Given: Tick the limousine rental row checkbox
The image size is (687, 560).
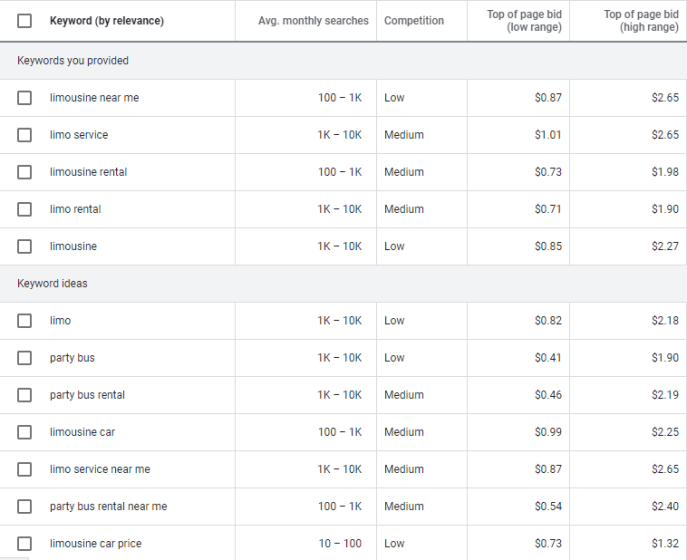Looking at the screenshot, I should (24, 172).
